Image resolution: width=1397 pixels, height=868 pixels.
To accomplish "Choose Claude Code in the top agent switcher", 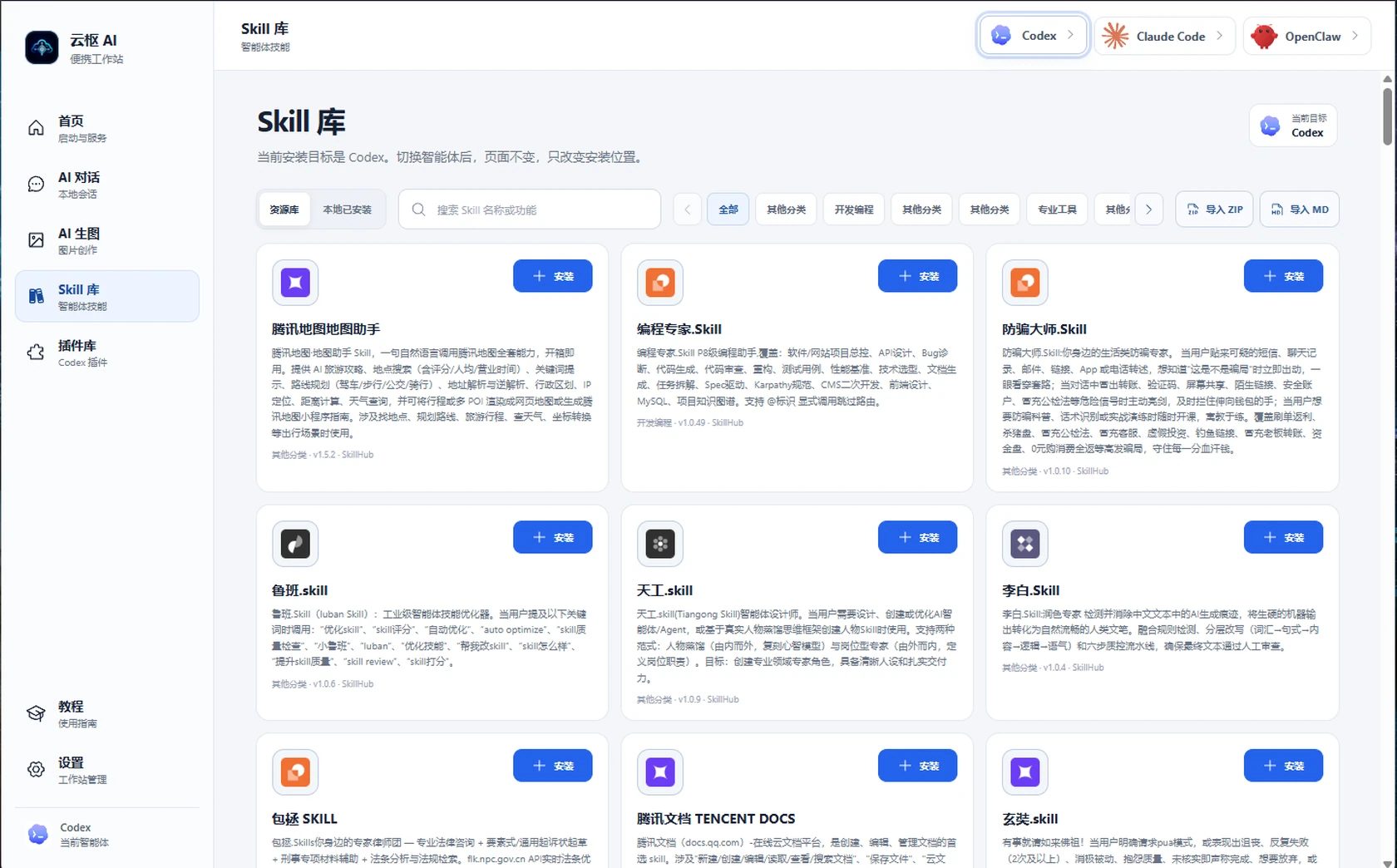I will coord(1164,36).
